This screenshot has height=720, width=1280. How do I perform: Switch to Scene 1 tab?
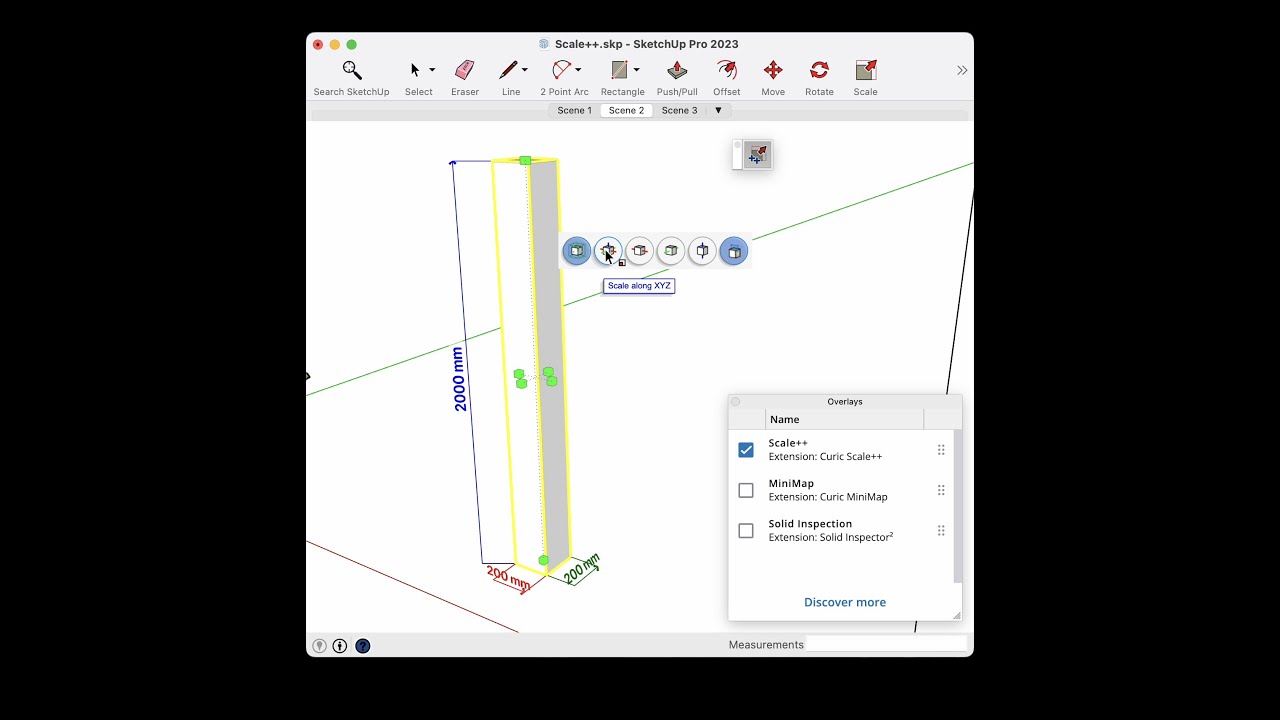[574, 110]
